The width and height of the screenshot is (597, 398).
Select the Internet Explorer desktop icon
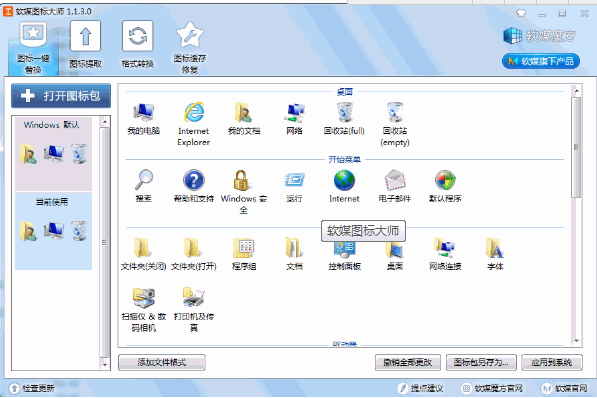click(x=194, y=124)
